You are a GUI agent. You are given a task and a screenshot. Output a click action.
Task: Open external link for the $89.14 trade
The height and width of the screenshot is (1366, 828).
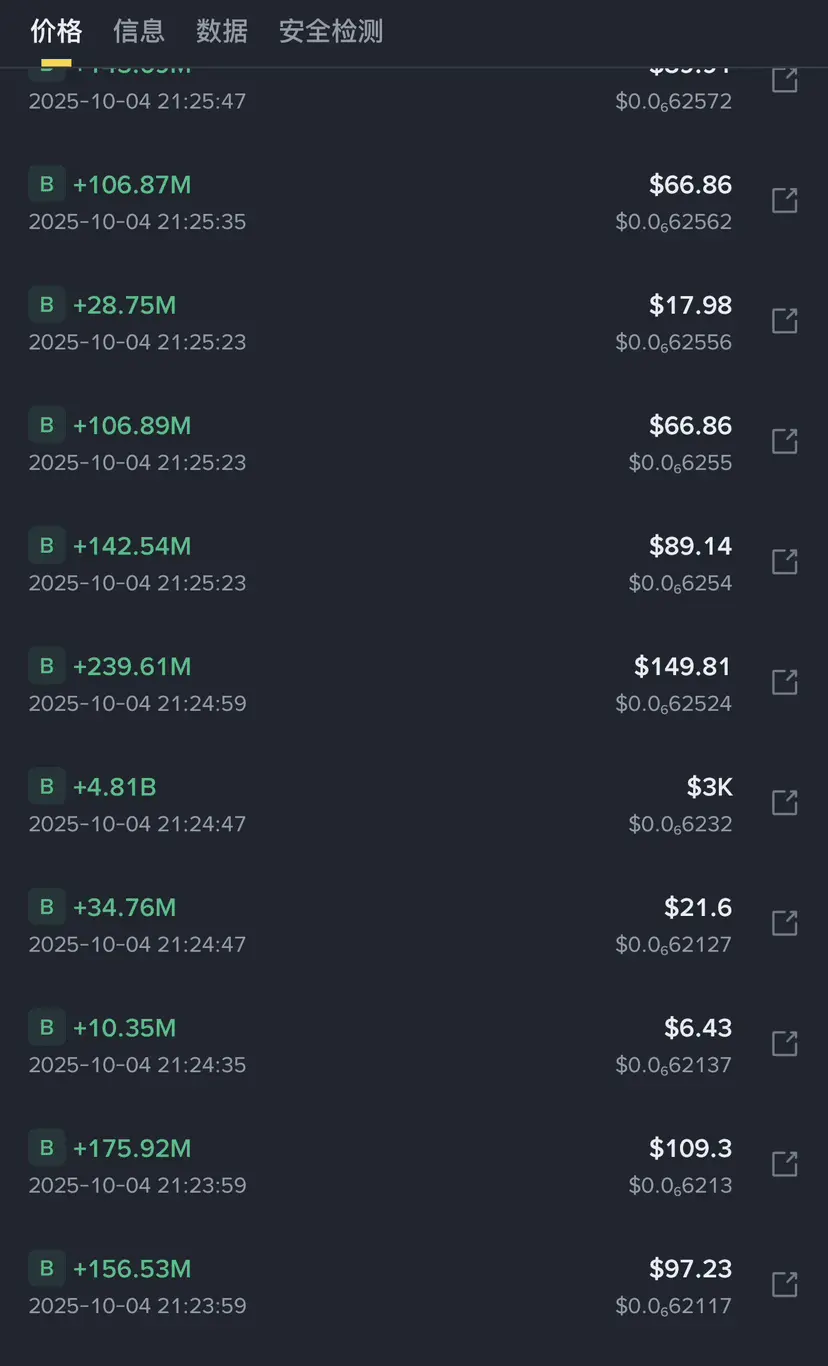point(785,562)
